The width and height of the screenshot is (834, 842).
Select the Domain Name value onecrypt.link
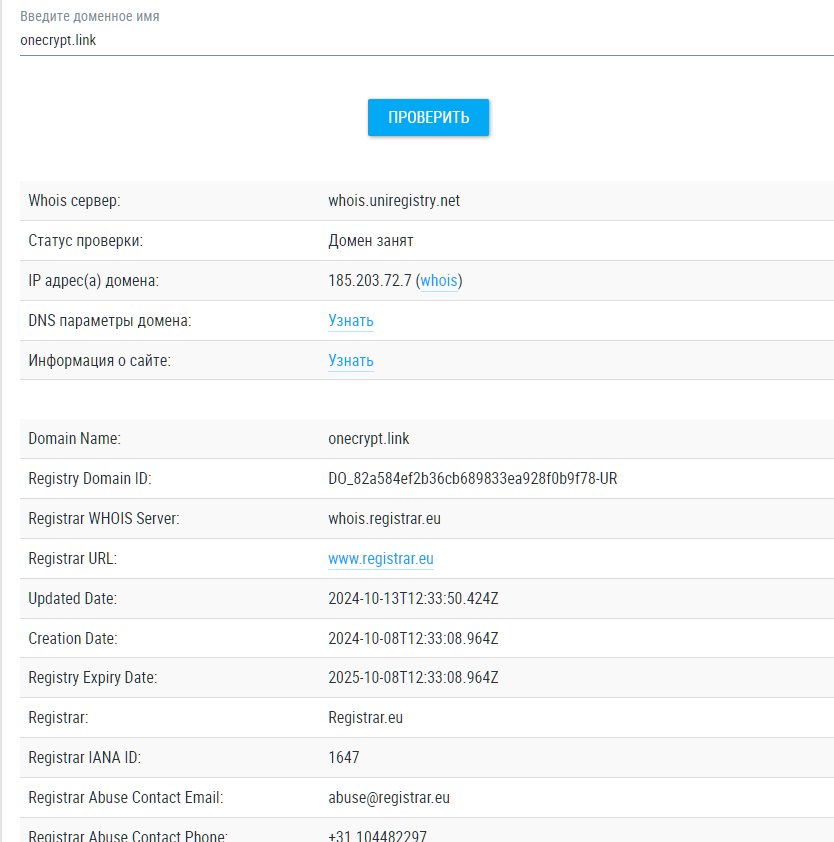click(x=368, y=439)
